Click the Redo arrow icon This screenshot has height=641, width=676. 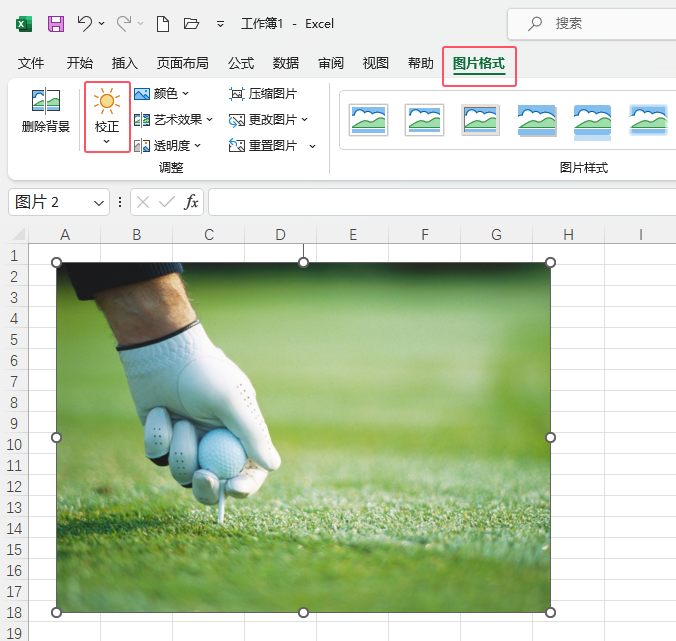coord(124,24)
